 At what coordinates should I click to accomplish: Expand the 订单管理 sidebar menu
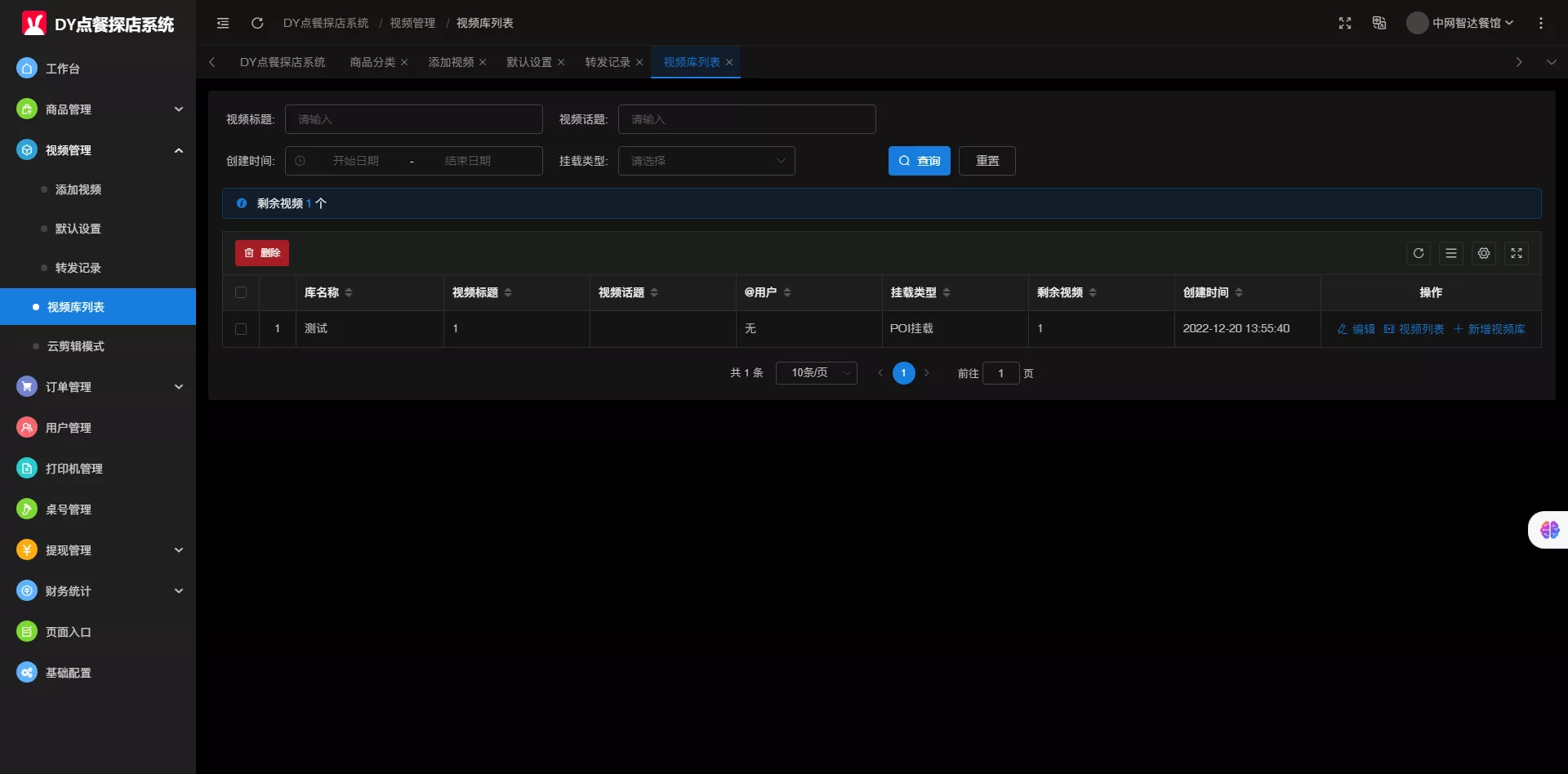click(x=98, y=387)
